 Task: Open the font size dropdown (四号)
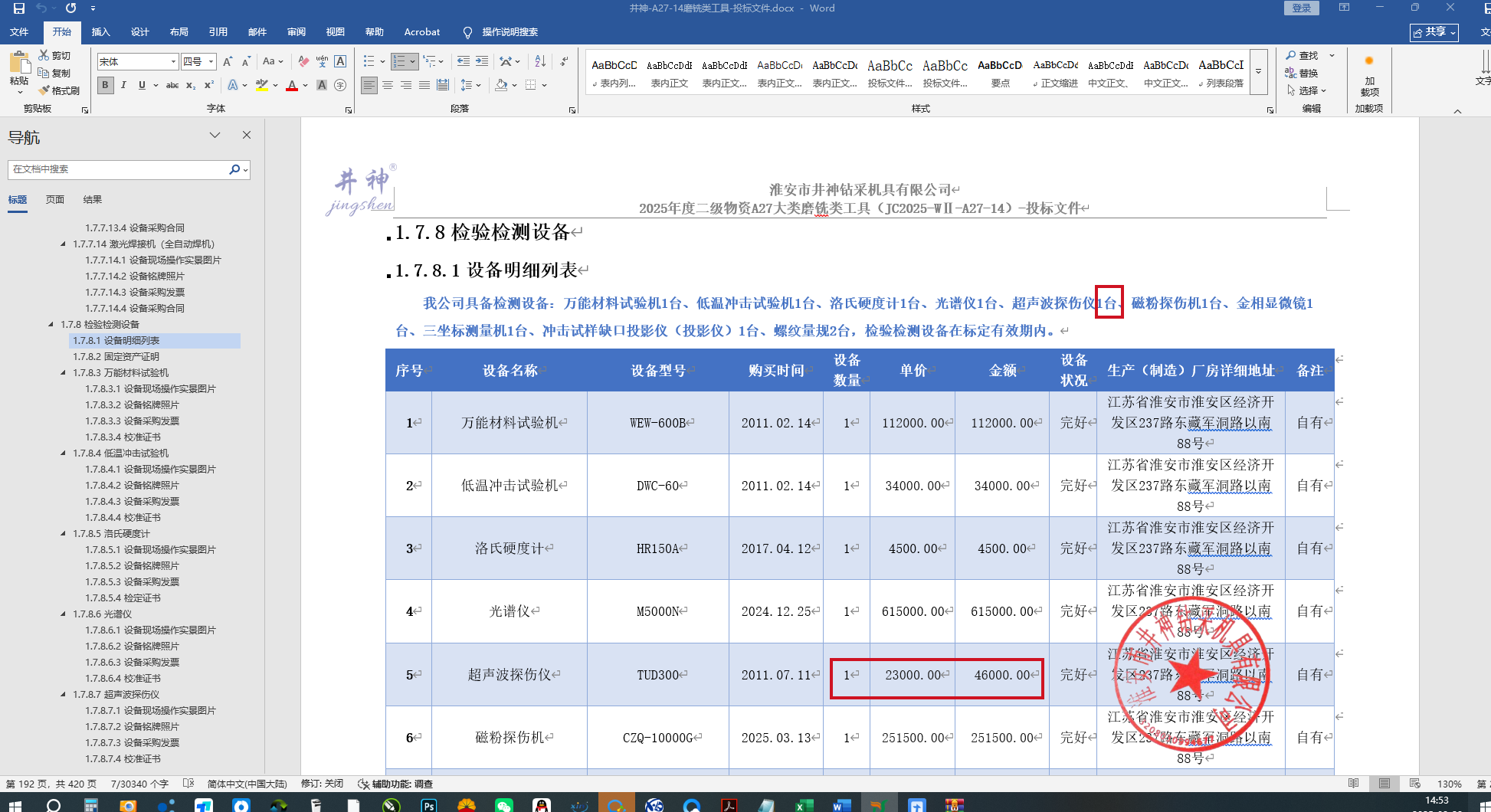[x=211, y=61]
